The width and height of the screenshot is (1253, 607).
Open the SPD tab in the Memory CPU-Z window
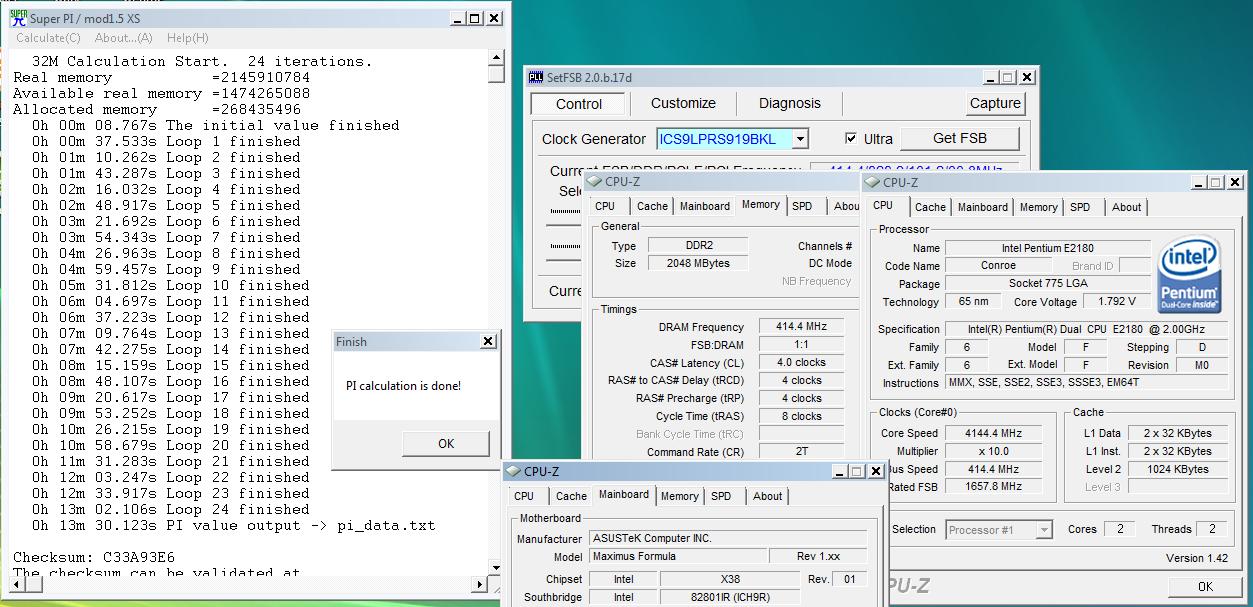802,206
